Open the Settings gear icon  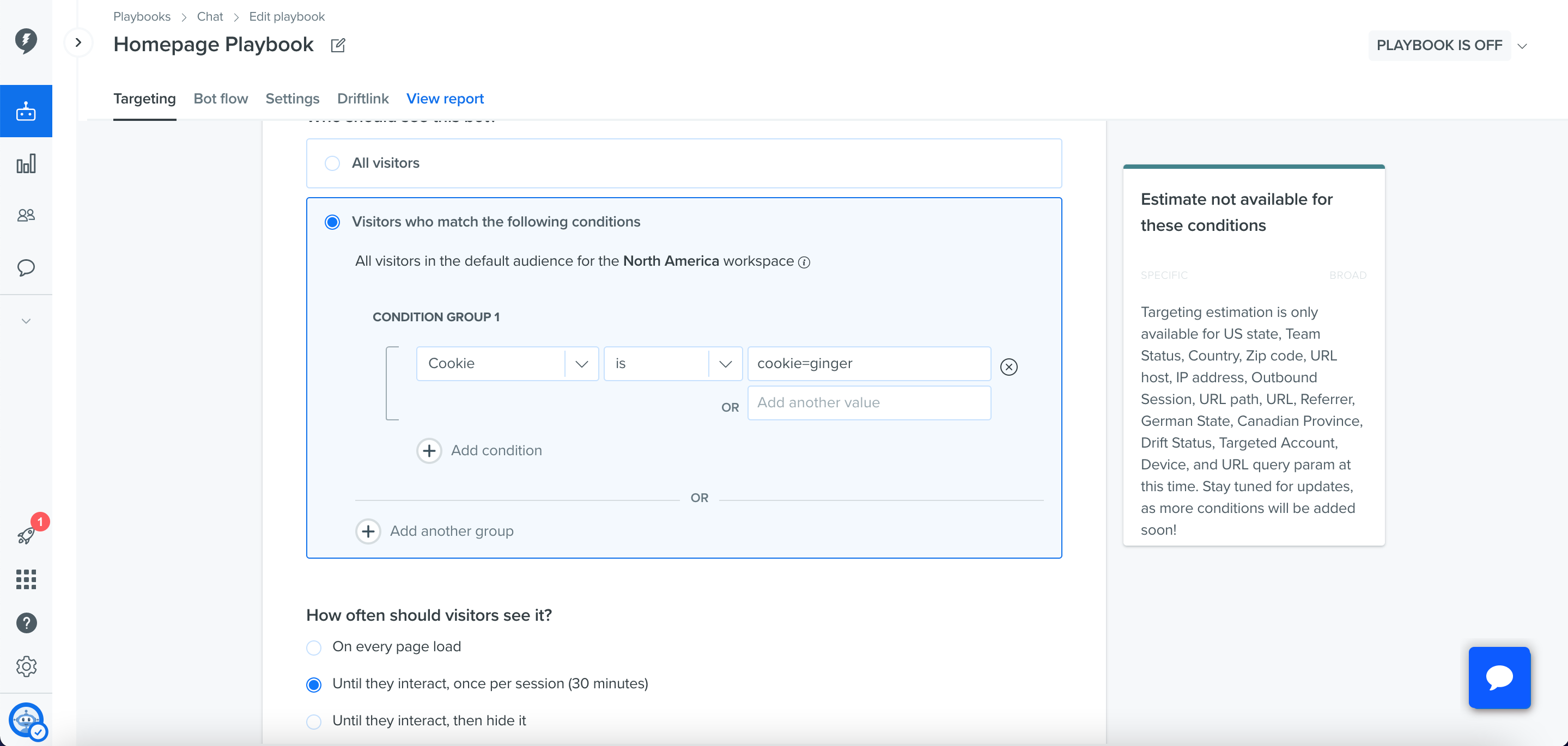click(x=26, y=667)
